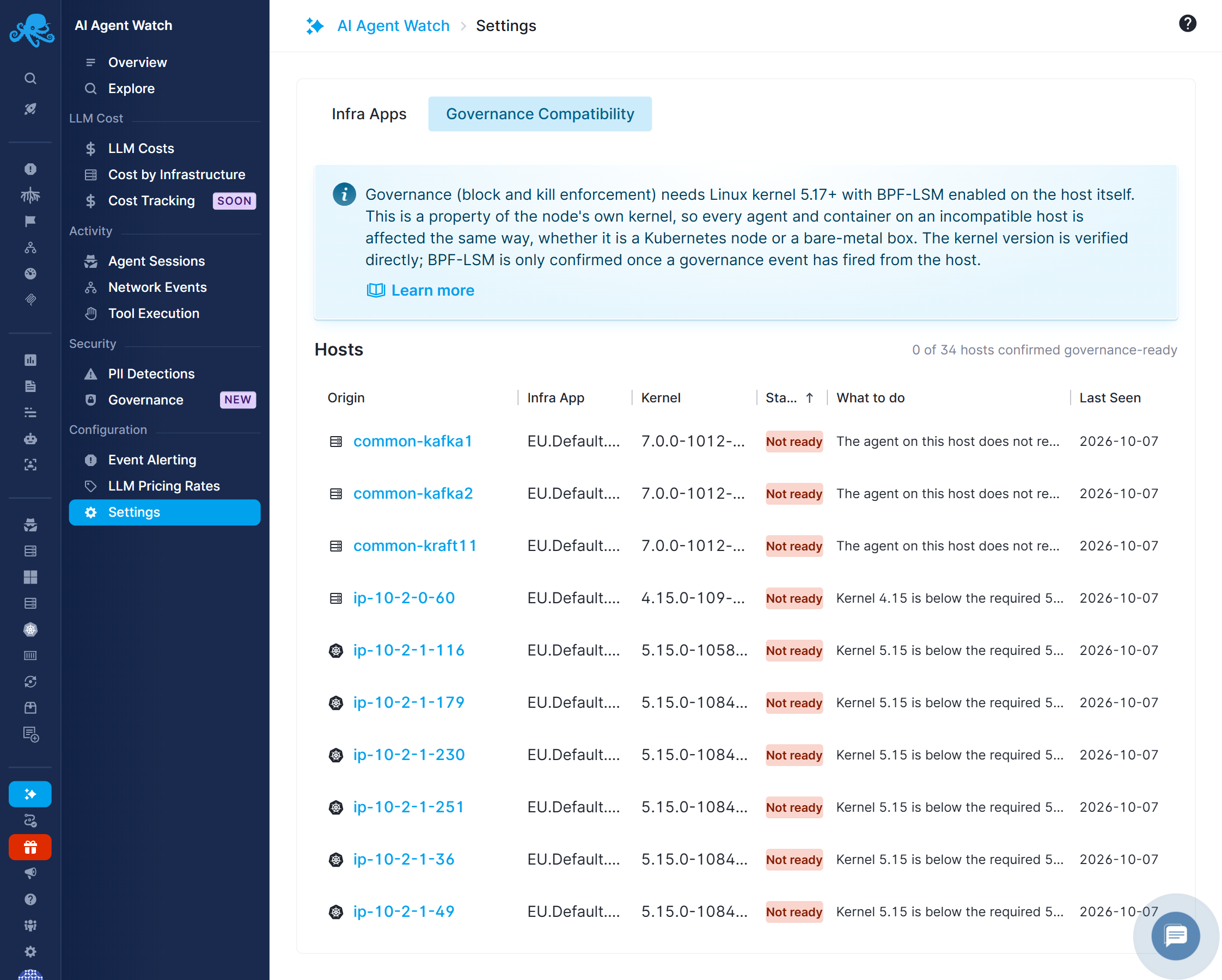Viewport: 1222px width, 980px height.
Task: Click the Learn more link
Action: coord(420,290)
